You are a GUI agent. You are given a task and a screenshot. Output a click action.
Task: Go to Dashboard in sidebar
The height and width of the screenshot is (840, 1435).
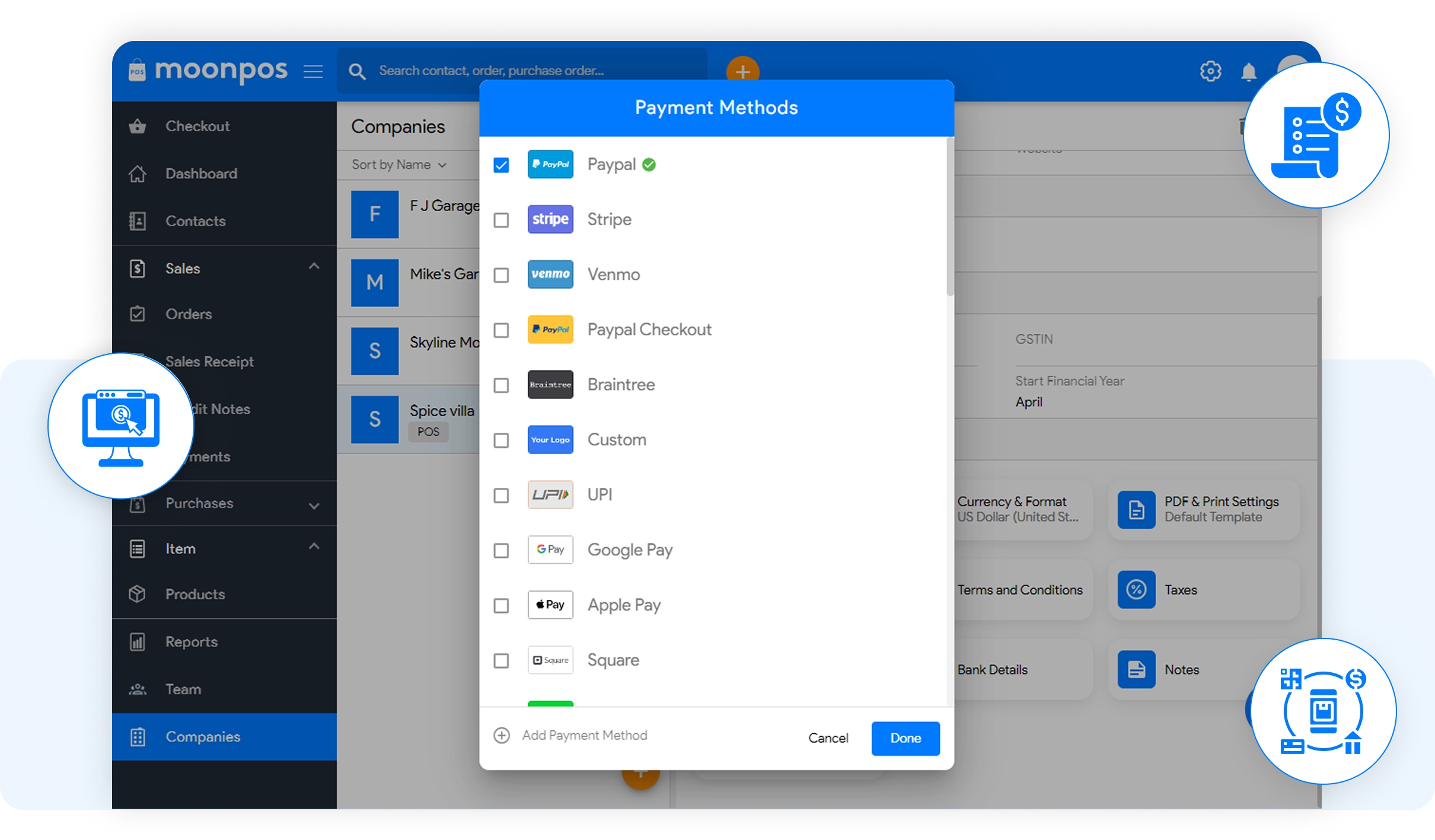click(201, 173)
